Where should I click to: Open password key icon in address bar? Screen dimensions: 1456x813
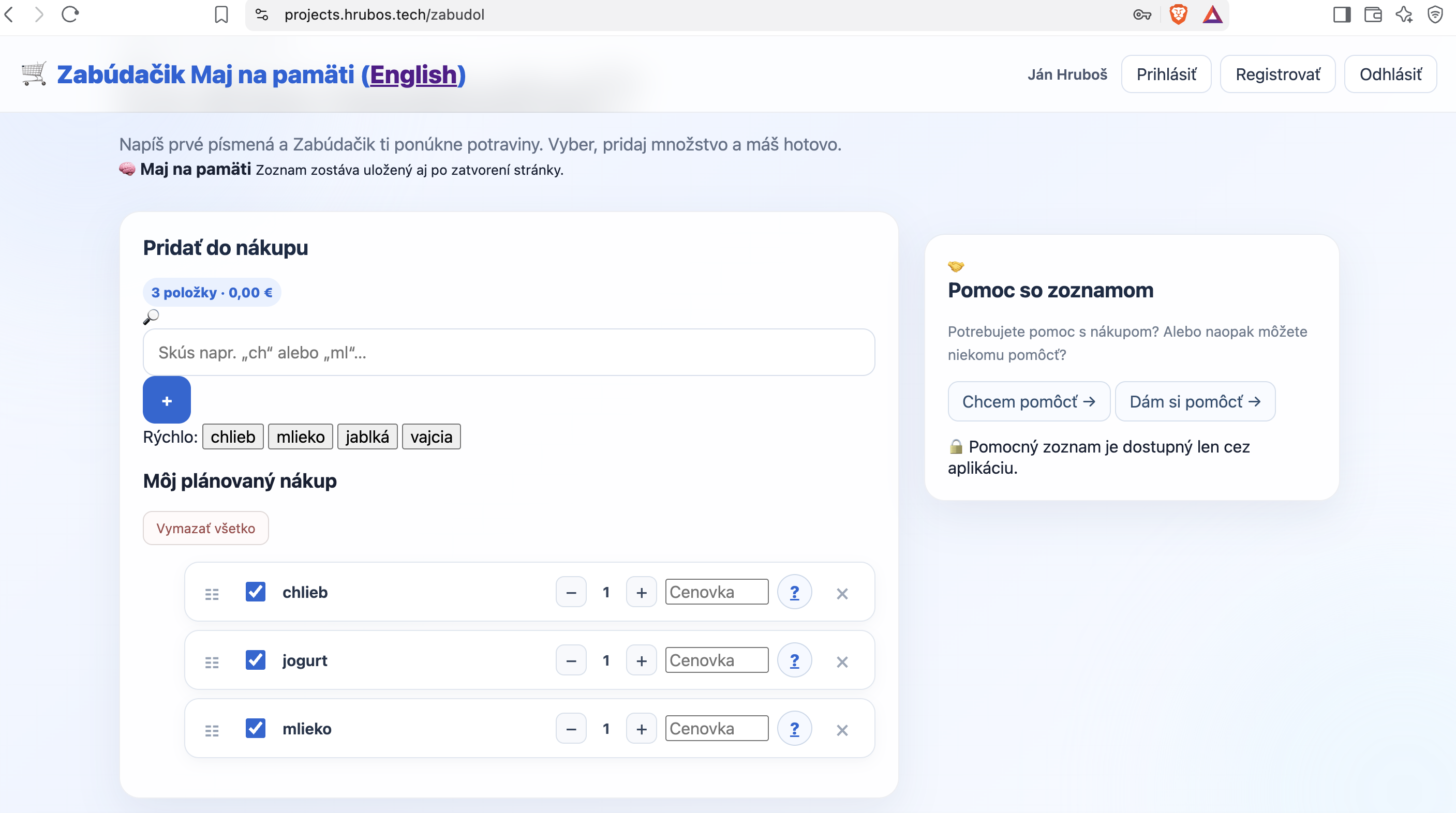(x=1142, y=14)
